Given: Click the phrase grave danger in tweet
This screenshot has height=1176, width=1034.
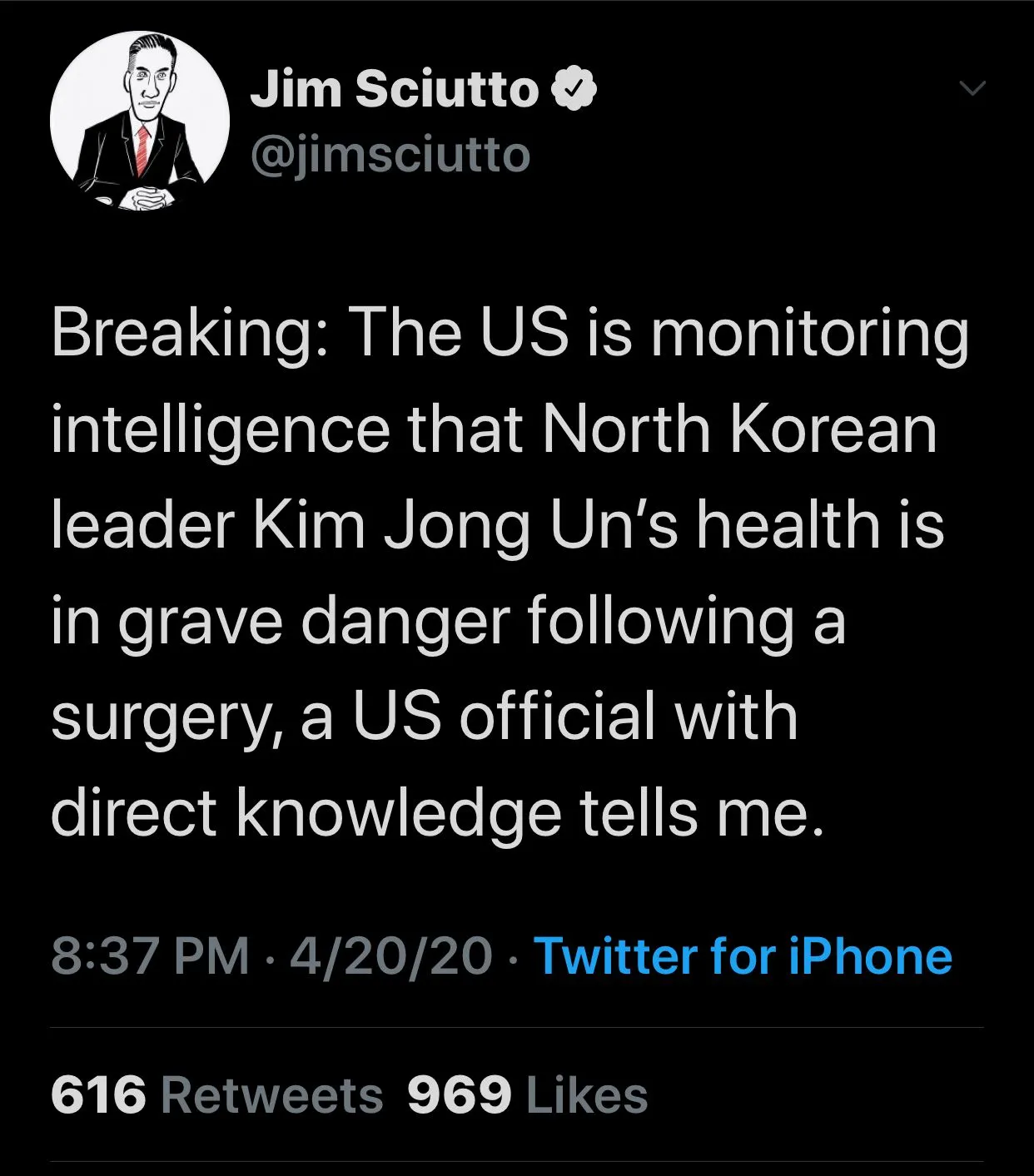Looking at the screenshot, I should (x=313, y=622).
